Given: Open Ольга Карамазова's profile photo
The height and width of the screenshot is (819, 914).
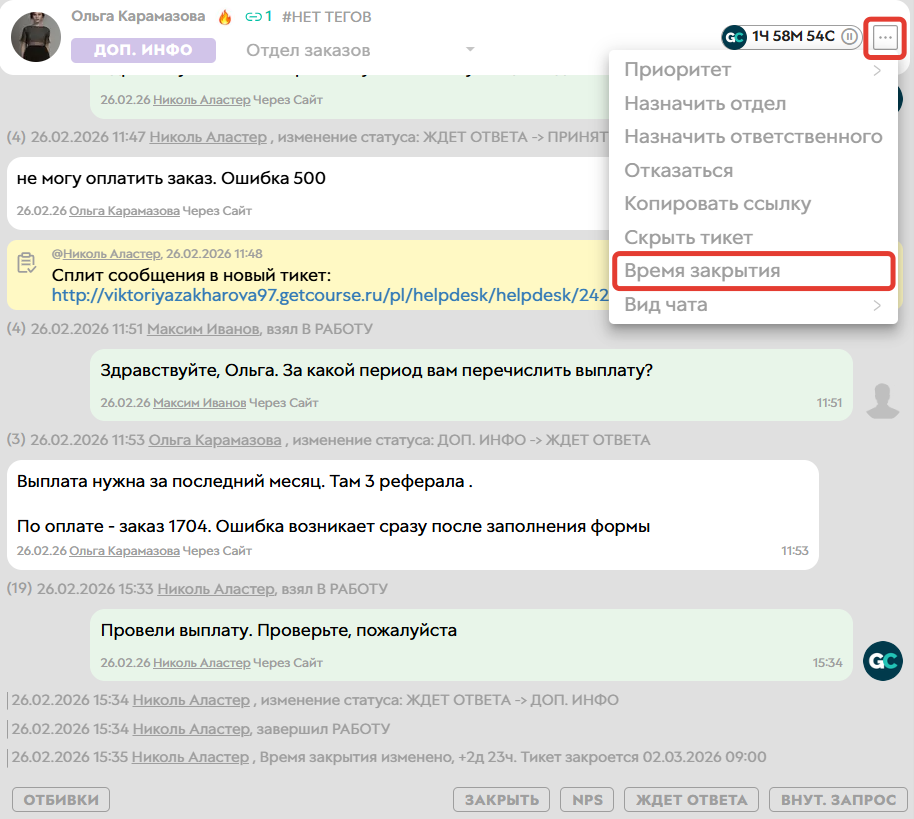Looking at the screenshot, I should (x=36, y=37).
